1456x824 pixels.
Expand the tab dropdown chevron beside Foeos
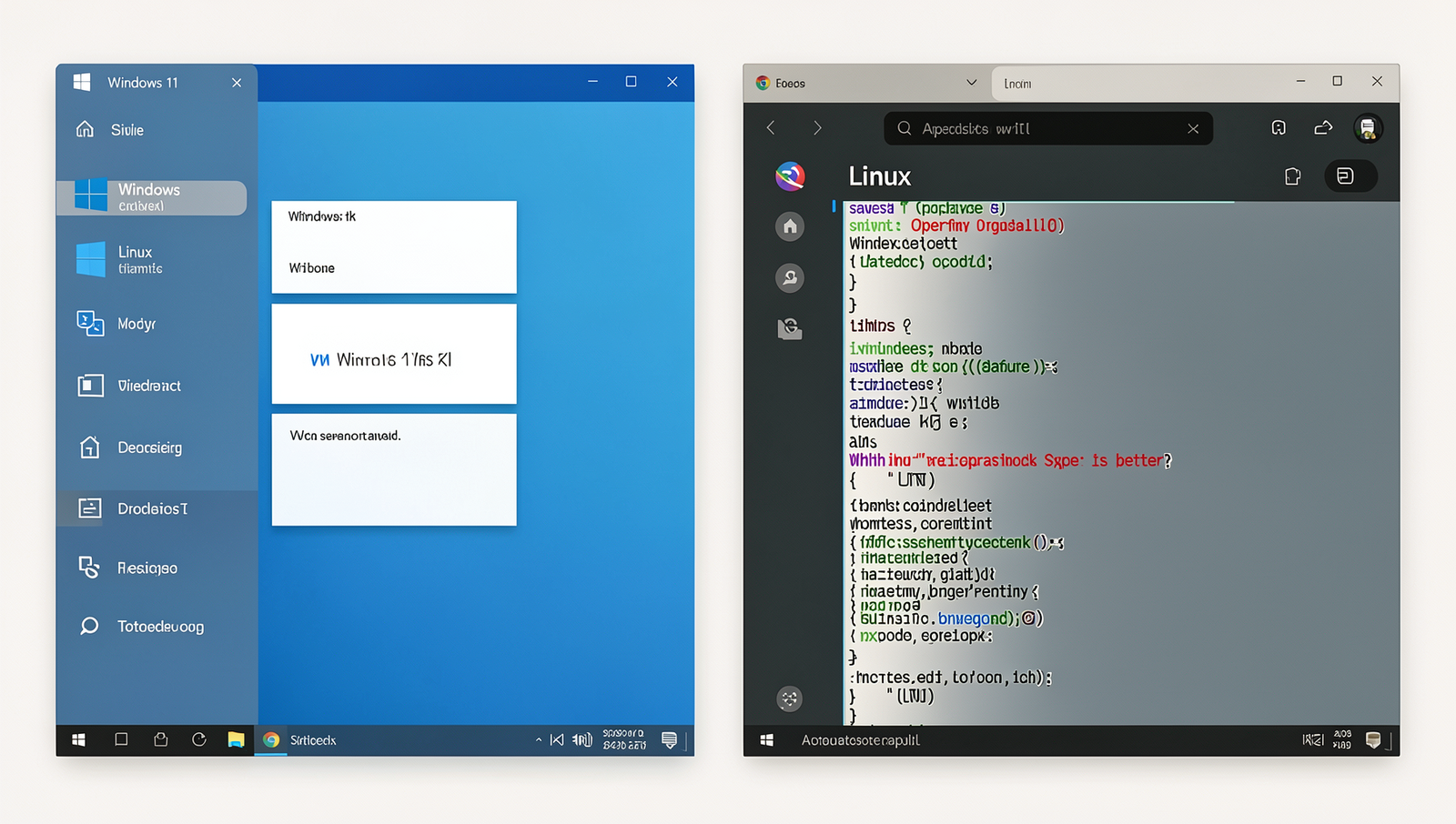pyautogui.click(x=972, y=83)
